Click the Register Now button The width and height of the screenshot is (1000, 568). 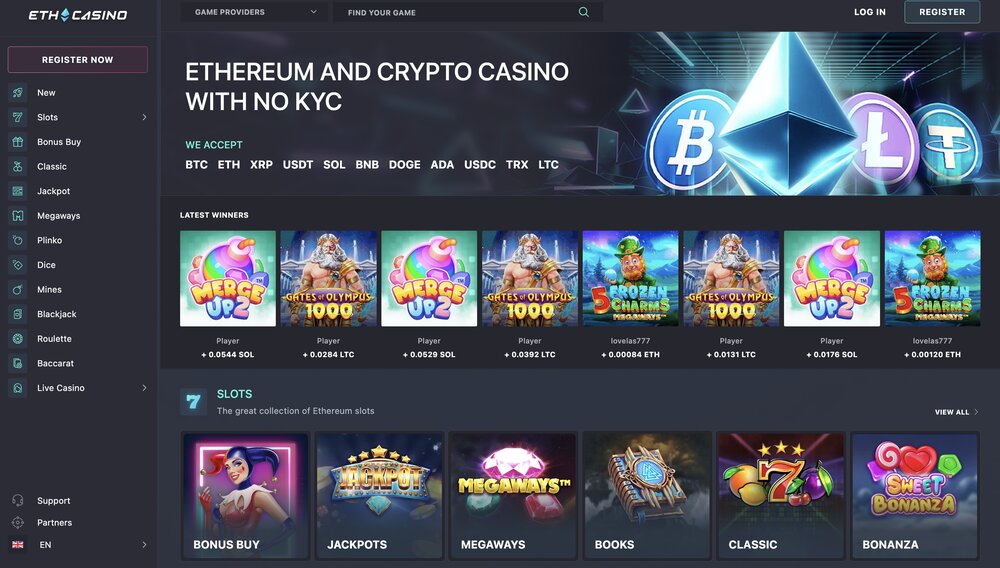[78, 59]
